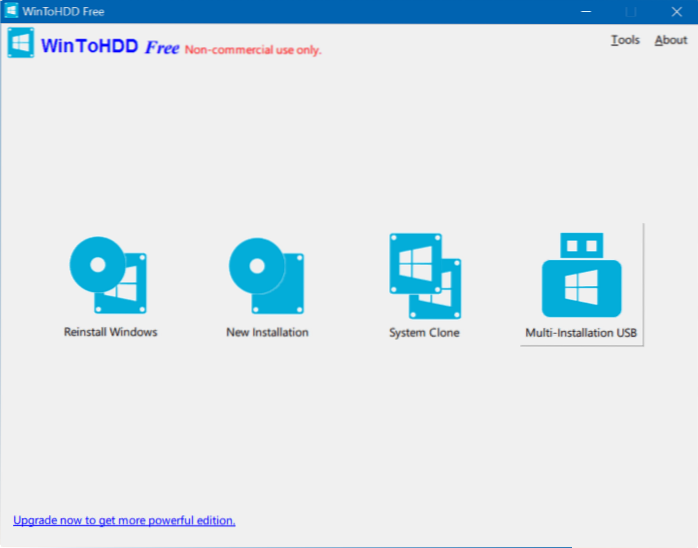Click the WinToHDD Free title bar caption
698x548 pixels.
click(x=62, y=12)
